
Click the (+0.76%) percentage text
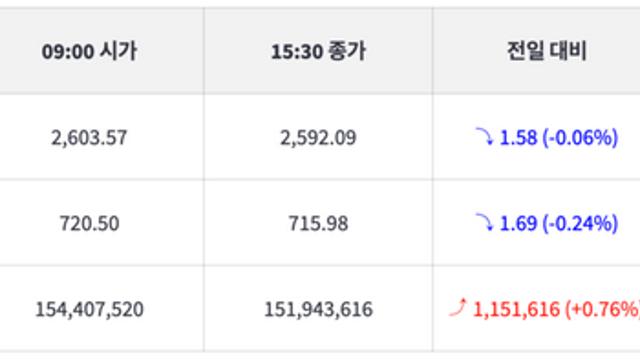pos(602,309)
